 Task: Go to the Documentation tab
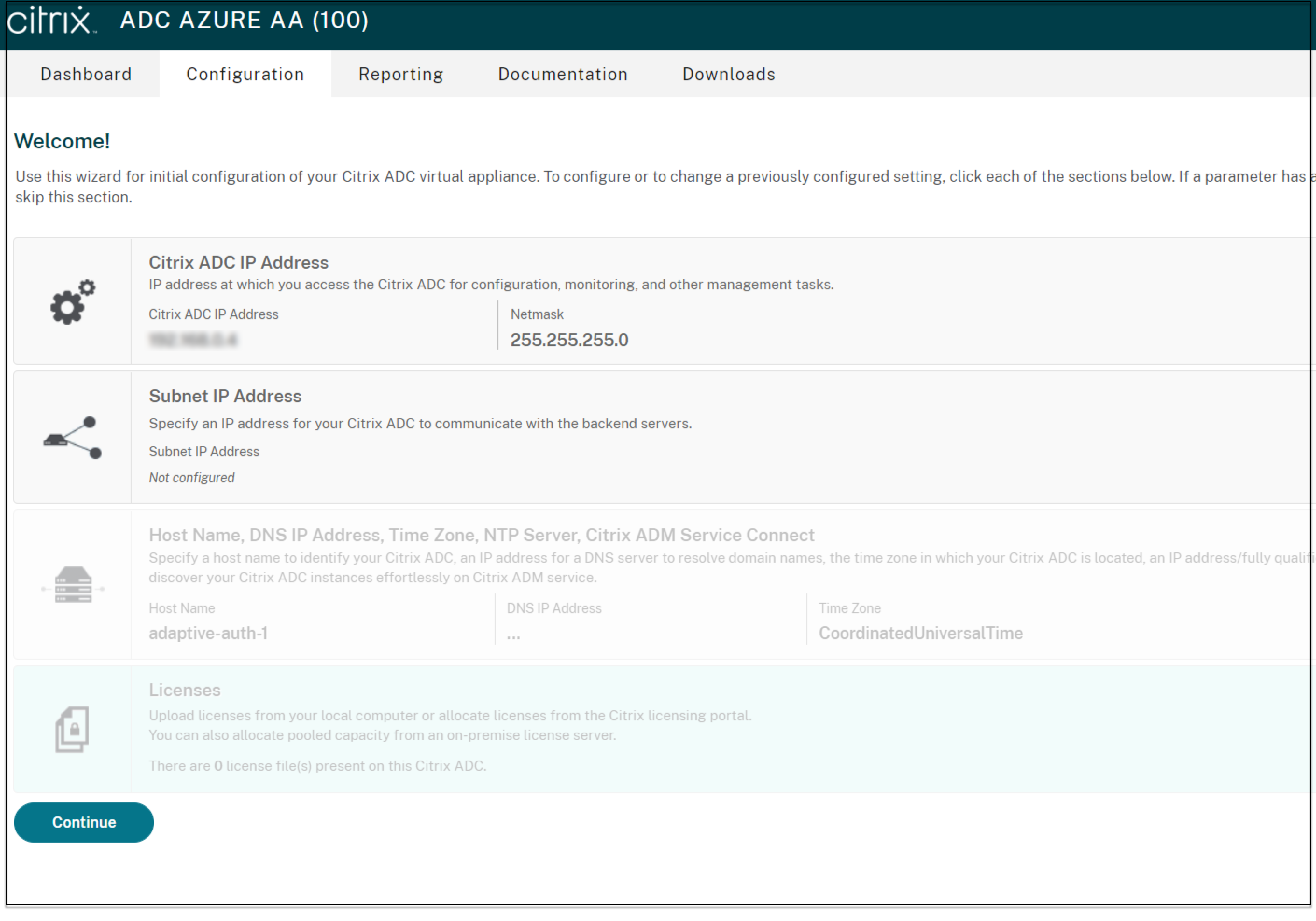(562, 74)
